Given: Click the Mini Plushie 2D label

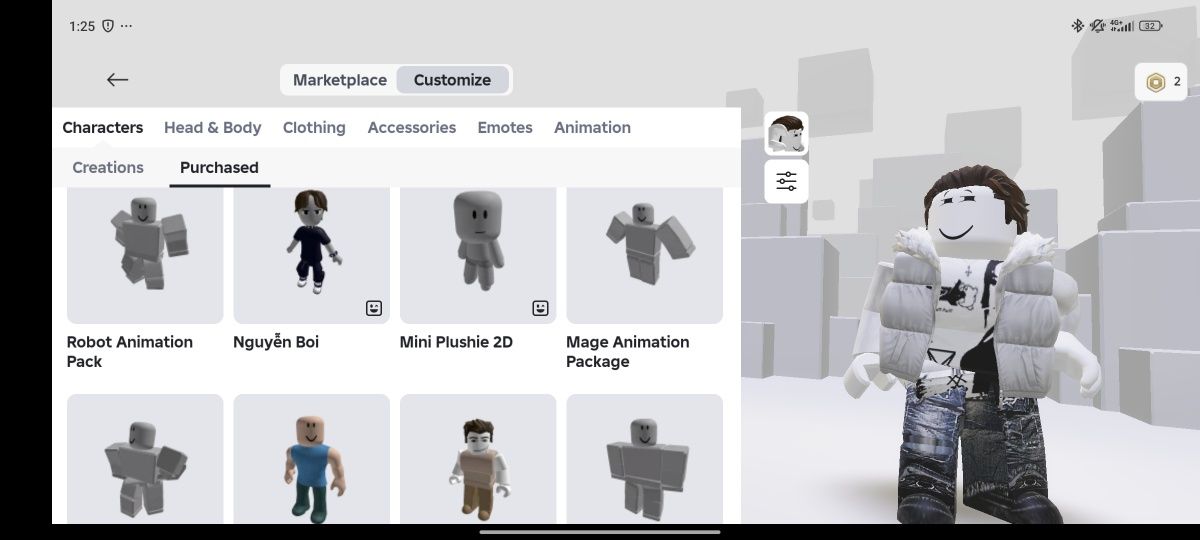Looking at the screenshot, I should (x=456, y=342).
